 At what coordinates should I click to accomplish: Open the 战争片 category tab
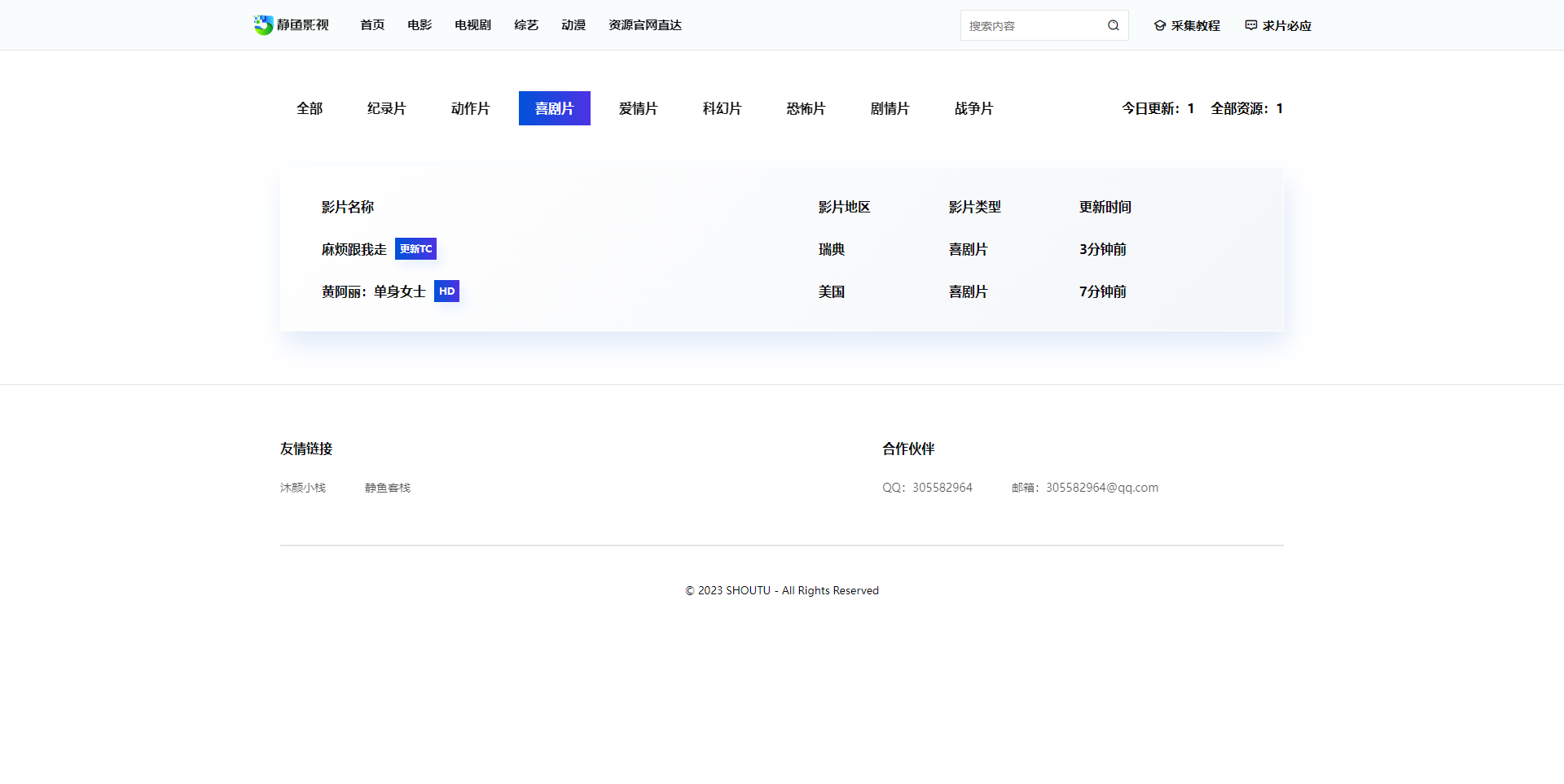[973, 108]
